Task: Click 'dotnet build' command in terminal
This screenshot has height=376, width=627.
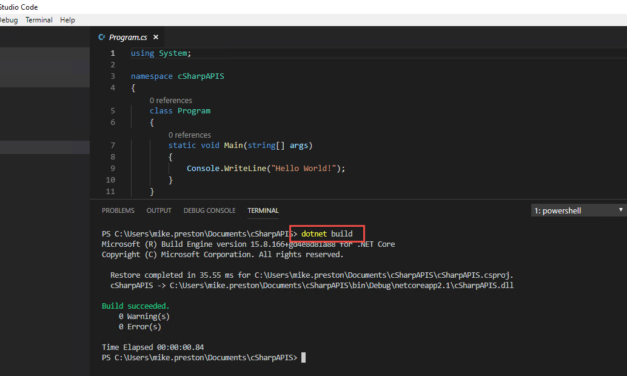Action: 327,234
